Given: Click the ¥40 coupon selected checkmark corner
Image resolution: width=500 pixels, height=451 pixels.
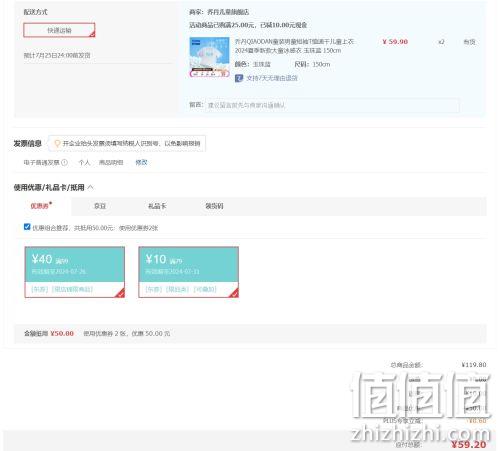Looking at the screenshot, I should pyautogui.click(x=120, y=293).
